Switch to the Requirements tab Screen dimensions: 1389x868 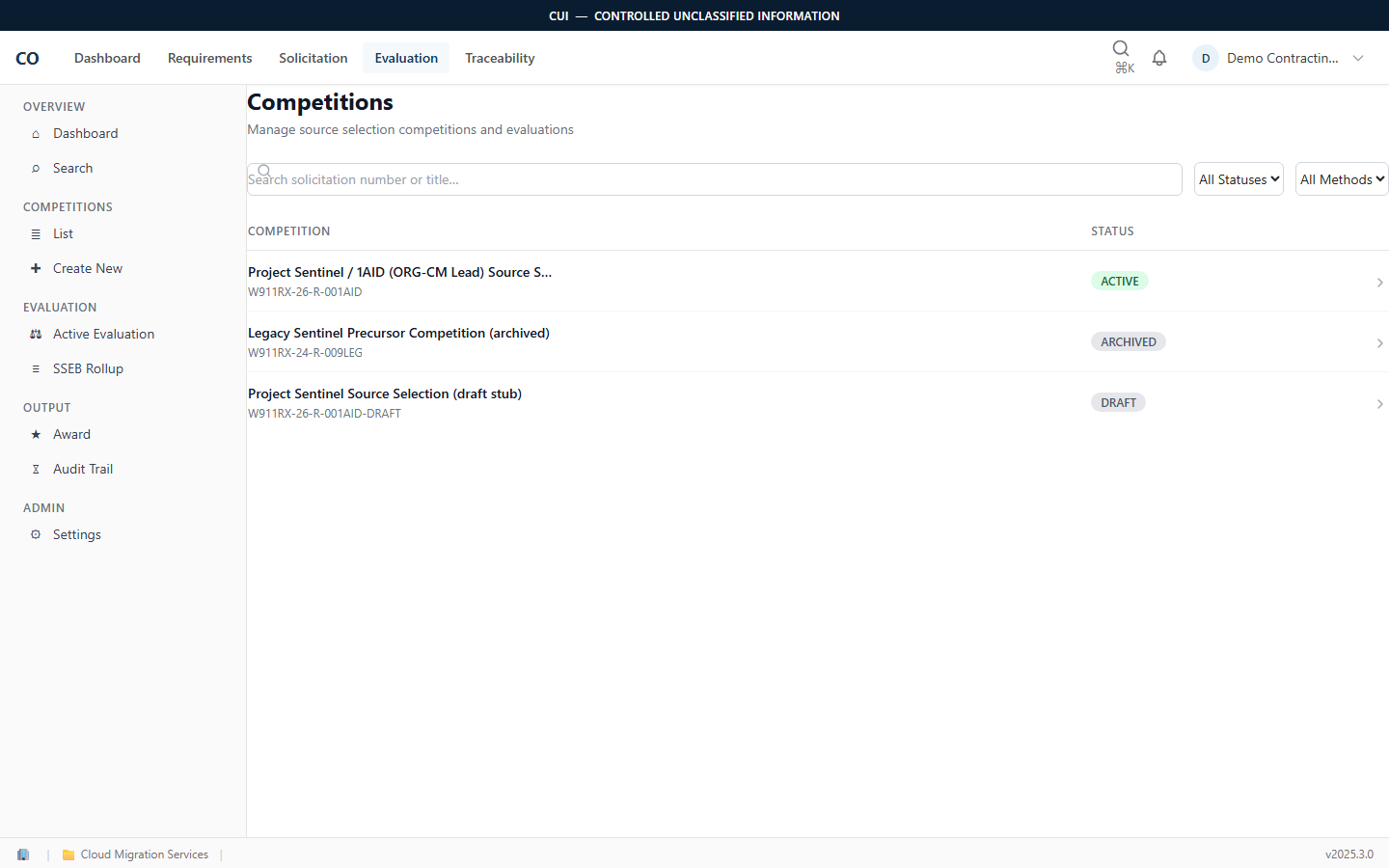[x=210, y=58]
